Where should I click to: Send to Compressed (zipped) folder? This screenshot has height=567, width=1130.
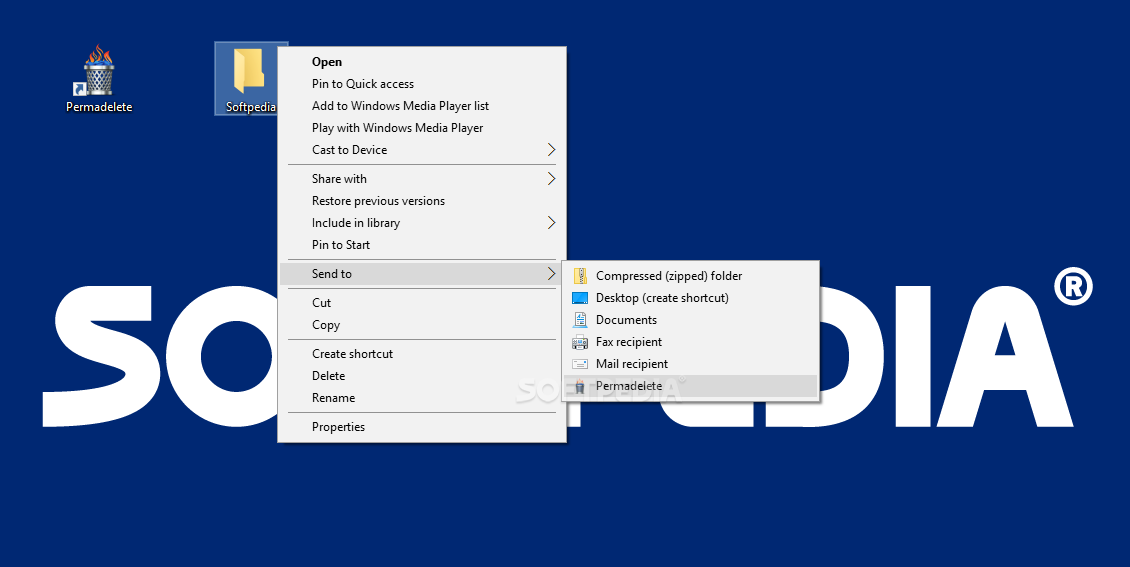pyautogui.click(x=690, y=276)
